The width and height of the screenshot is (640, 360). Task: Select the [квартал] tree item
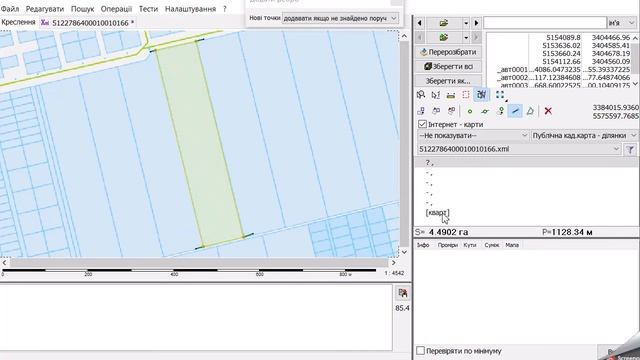pyautogui.click(x=437, y=213)
